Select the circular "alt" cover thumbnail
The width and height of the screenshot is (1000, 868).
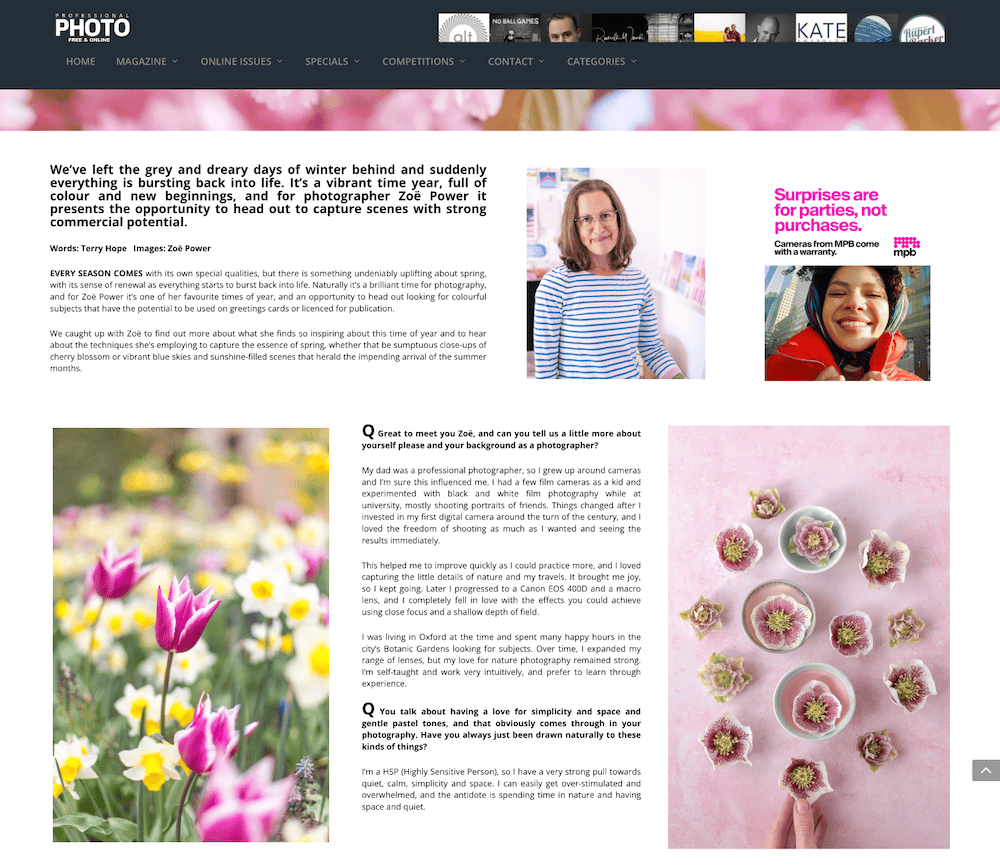click(462, 26)
